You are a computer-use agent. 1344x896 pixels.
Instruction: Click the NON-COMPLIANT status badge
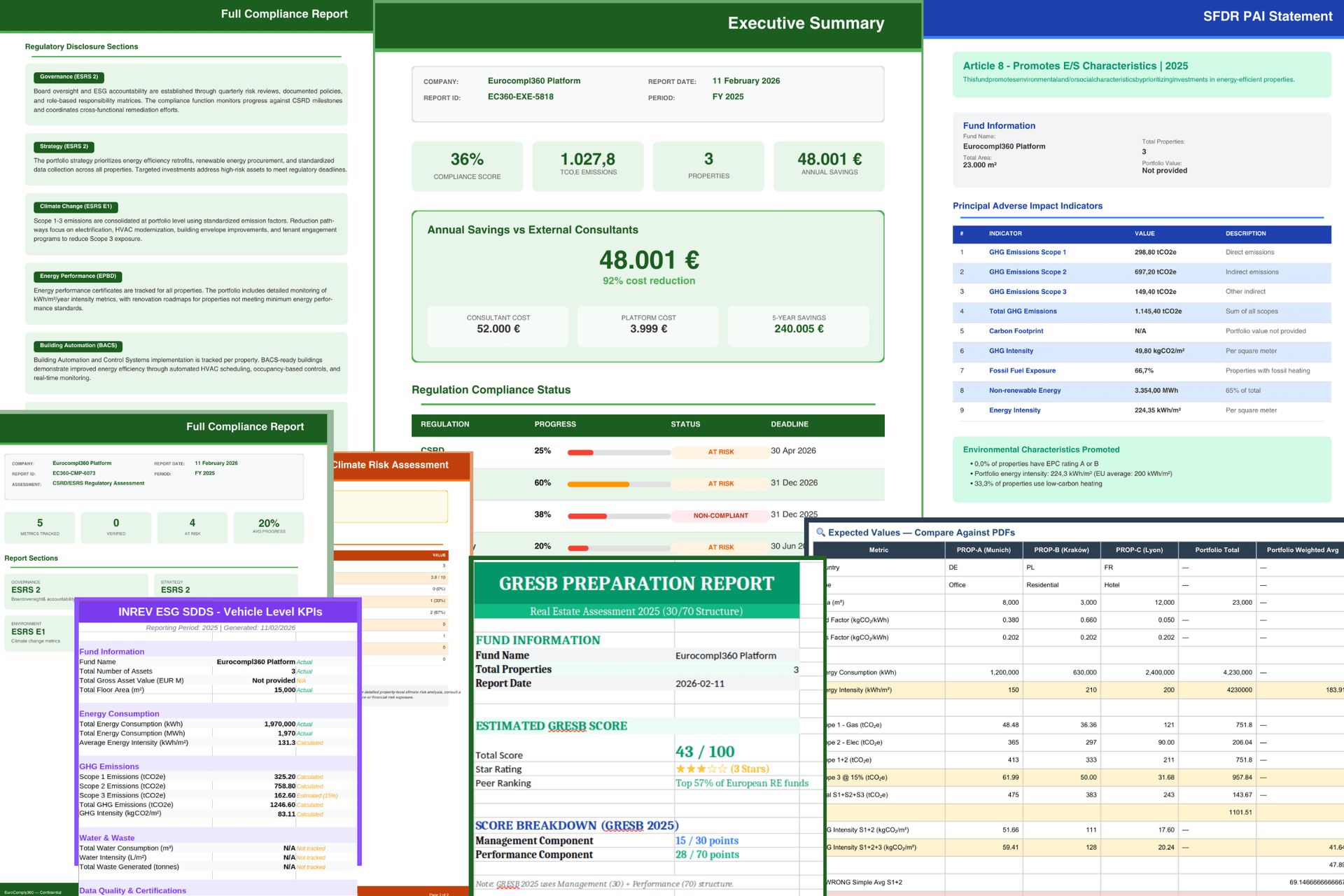[720, 516]
